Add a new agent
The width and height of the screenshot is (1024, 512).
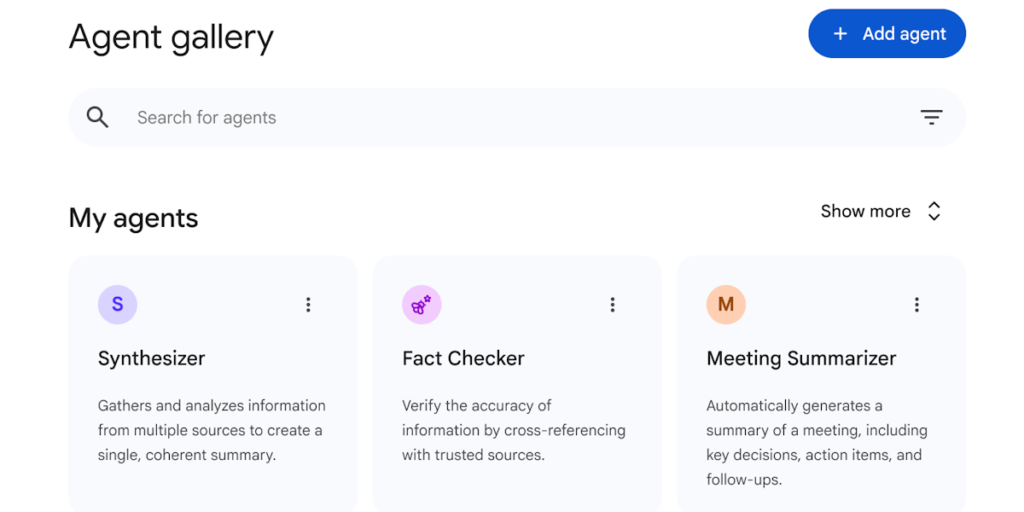point(887,33)
